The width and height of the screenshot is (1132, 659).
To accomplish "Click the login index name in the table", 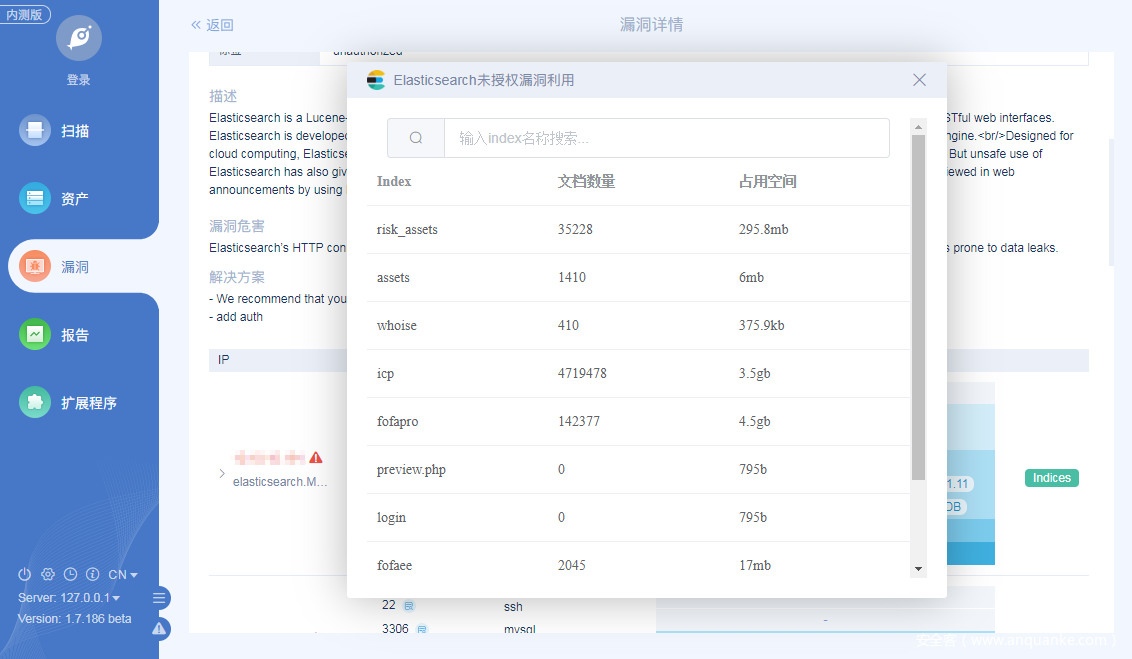I will [x=391, y=518].
